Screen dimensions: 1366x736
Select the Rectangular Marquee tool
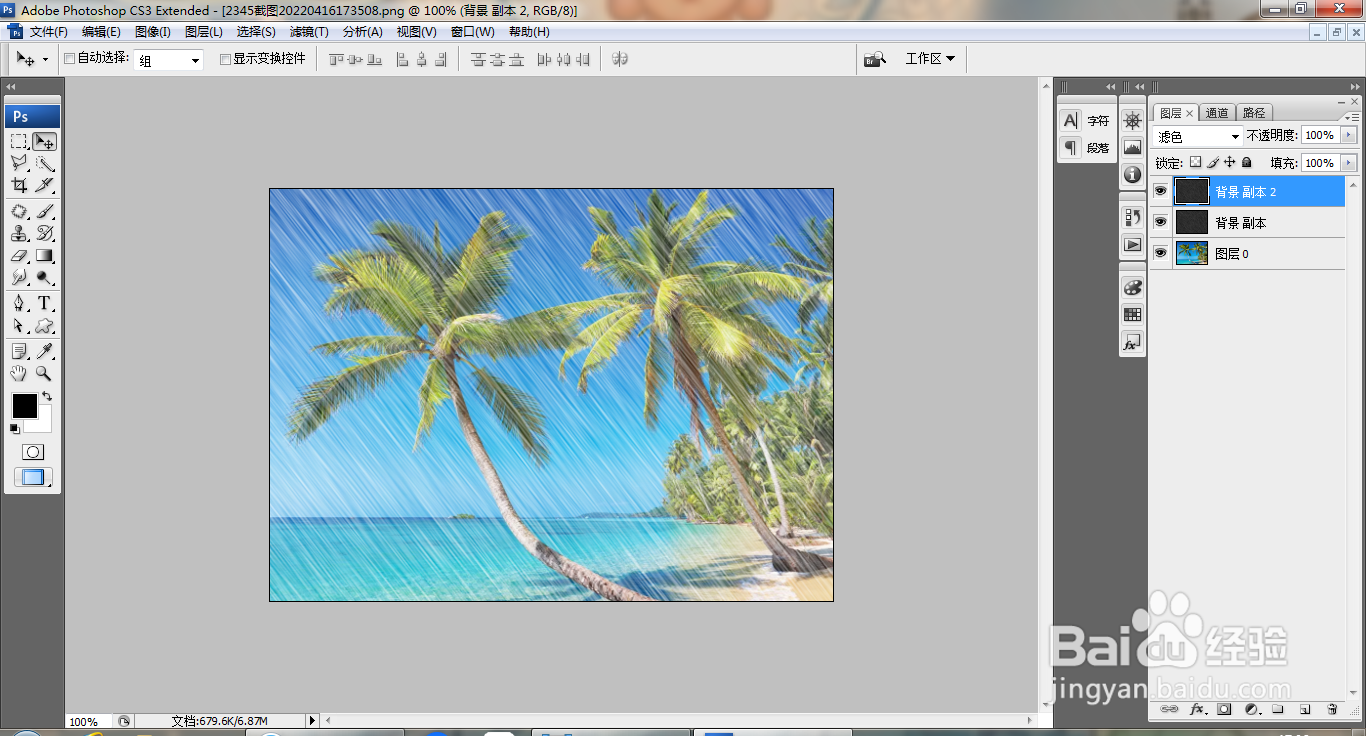pyautogui.click(x=19, y=141)
